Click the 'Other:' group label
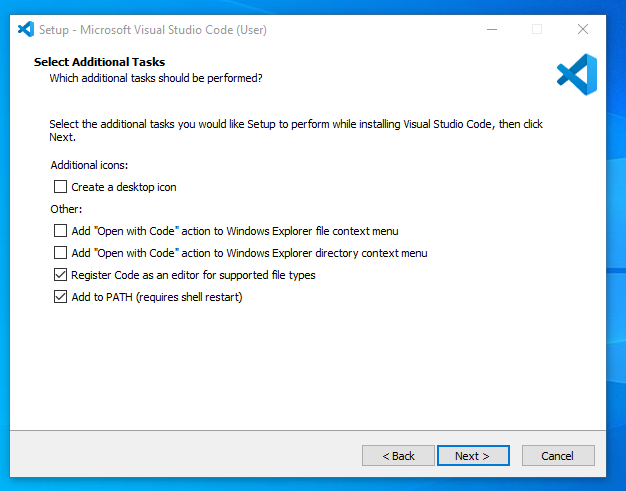This screenshot has width=626, height=491. 66,209
